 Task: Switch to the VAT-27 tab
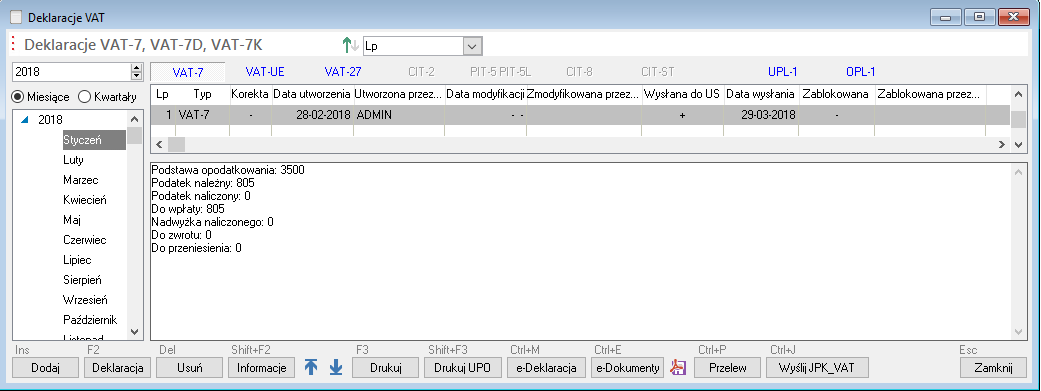pyautogui.click(x=343, y=71)
